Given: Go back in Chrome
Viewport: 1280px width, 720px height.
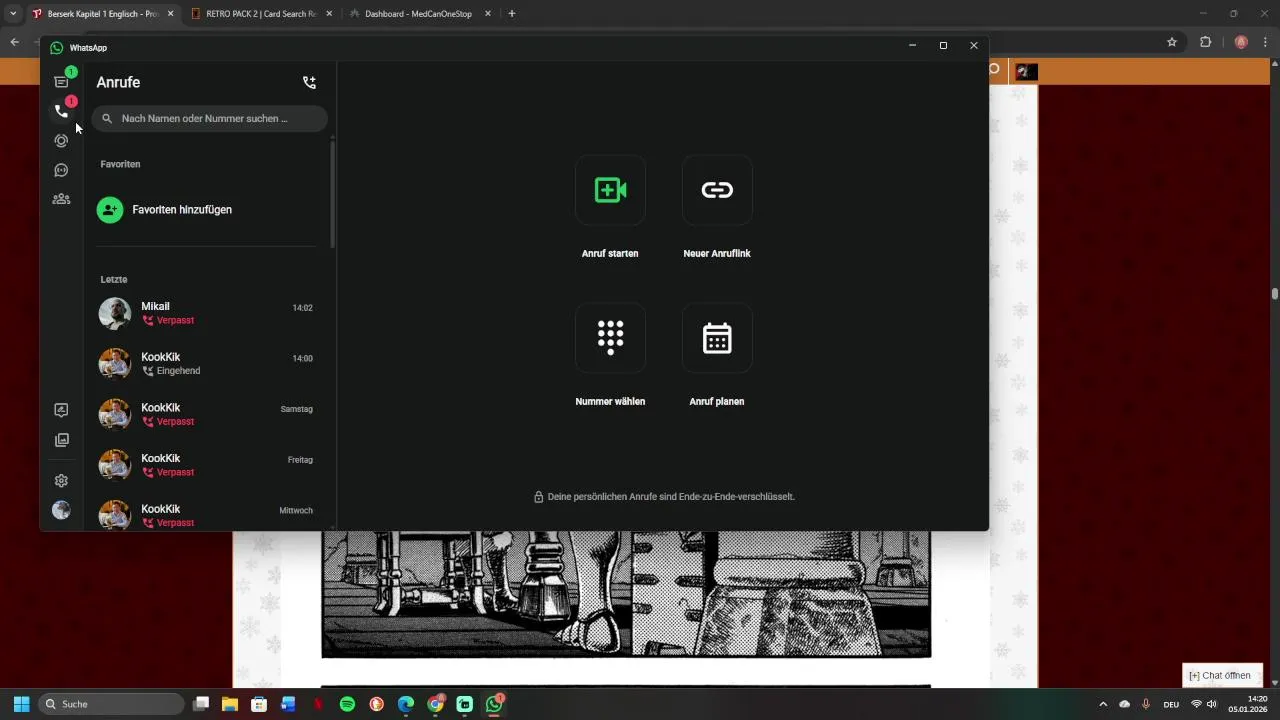Looking at the screenshot, I should click(15, 42).
